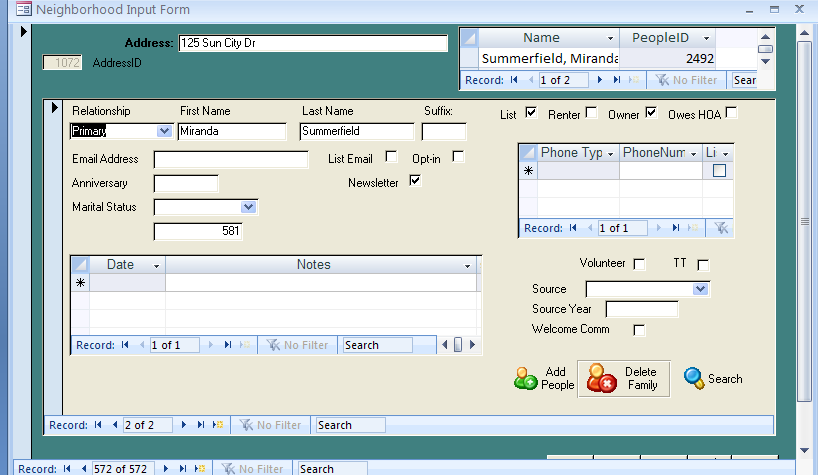Click the Add People icon button
Viewport: 818px width, 475px height.
pos(527,379)
